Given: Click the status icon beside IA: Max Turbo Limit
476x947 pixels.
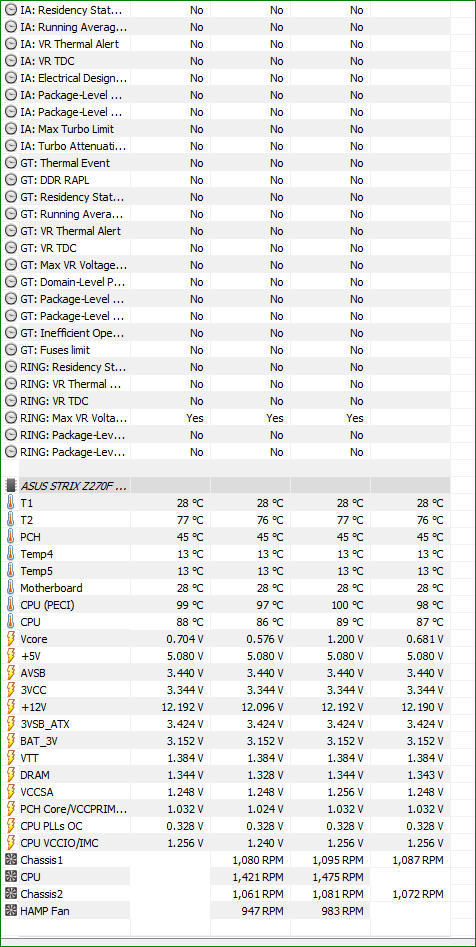Looking at the screenshot, I should (10, 129).
